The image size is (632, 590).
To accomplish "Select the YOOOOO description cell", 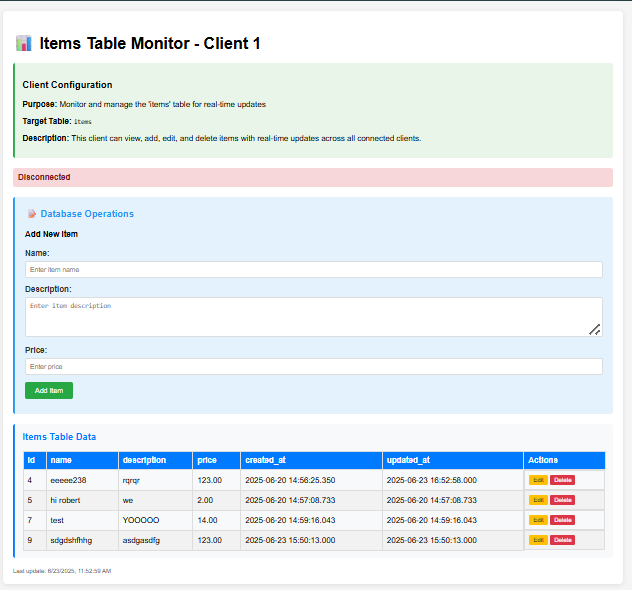I will 155,520.
